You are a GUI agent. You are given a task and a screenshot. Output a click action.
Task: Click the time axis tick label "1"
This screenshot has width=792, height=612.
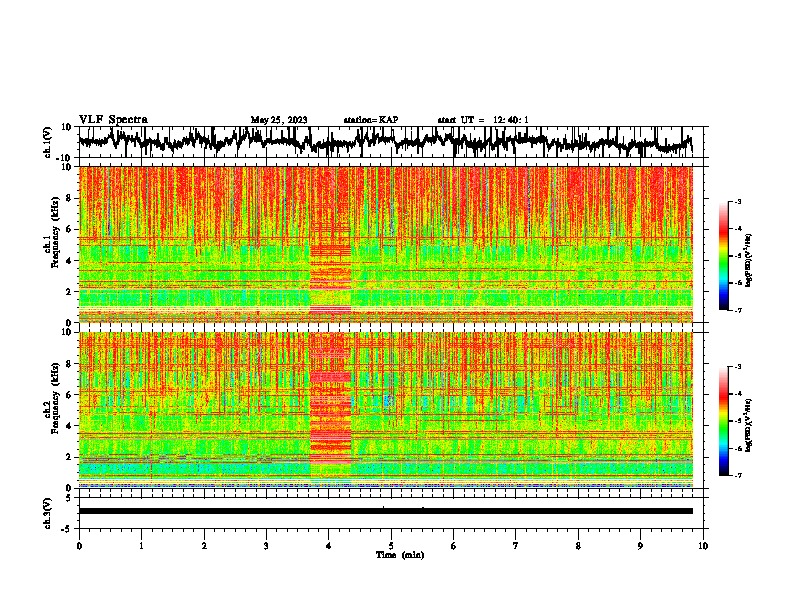pos(141,546)
